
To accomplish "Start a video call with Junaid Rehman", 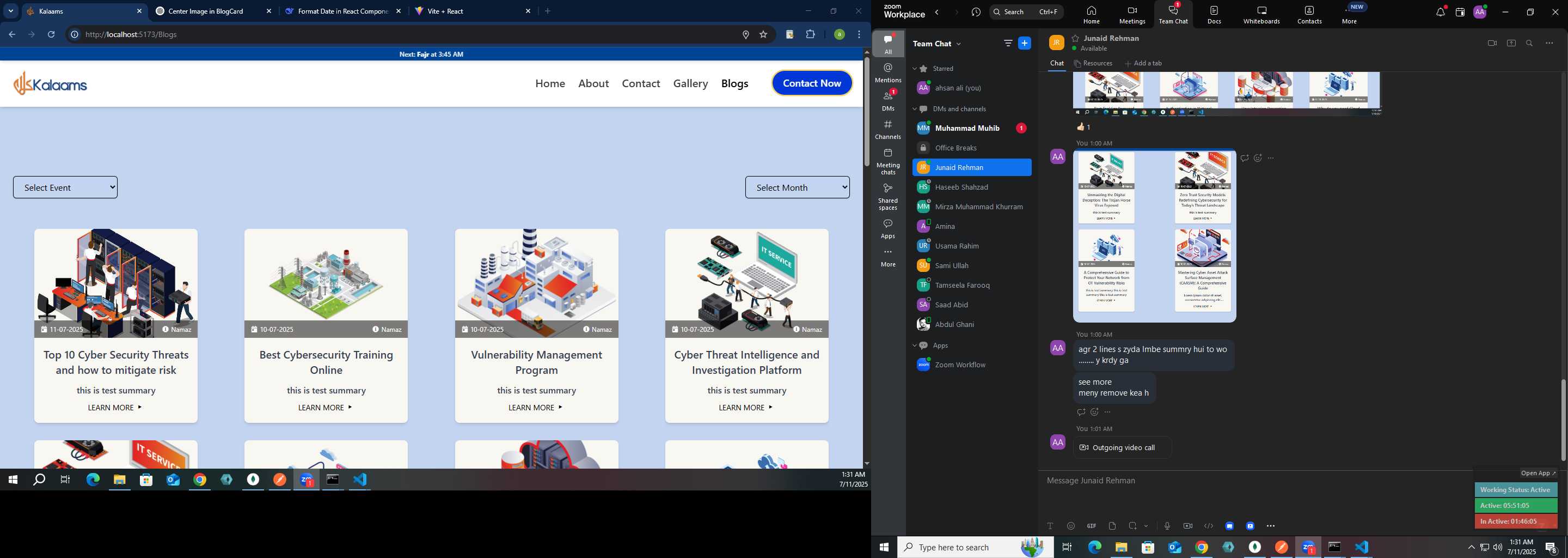I will (1492, 43).
